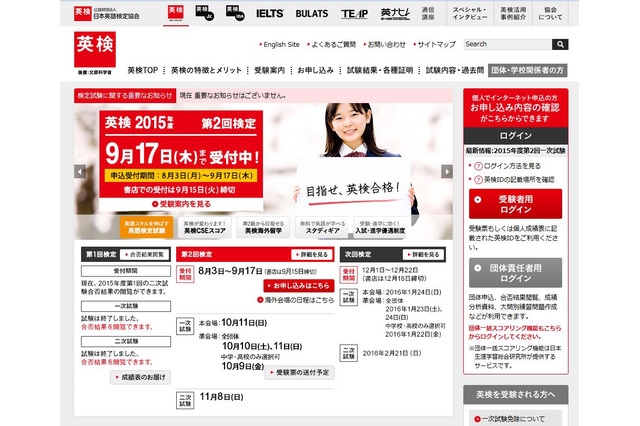Open 英検活用事例紹介 in top bar
Viewport: 640px width, 426px height.
[513, 13]
